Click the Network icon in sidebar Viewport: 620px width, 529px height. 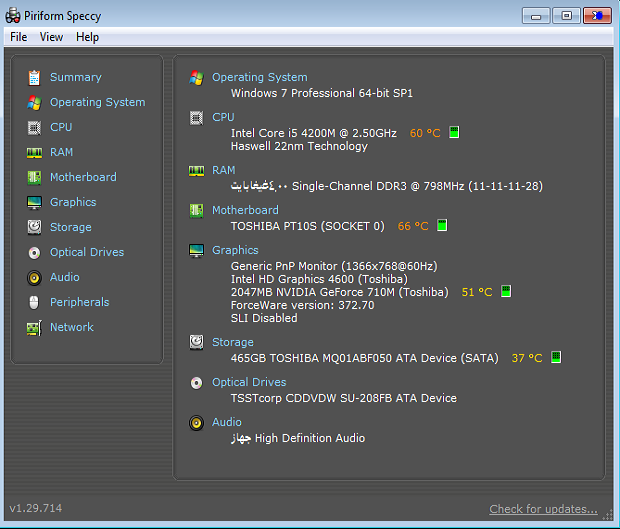click(x=34, y=327)
